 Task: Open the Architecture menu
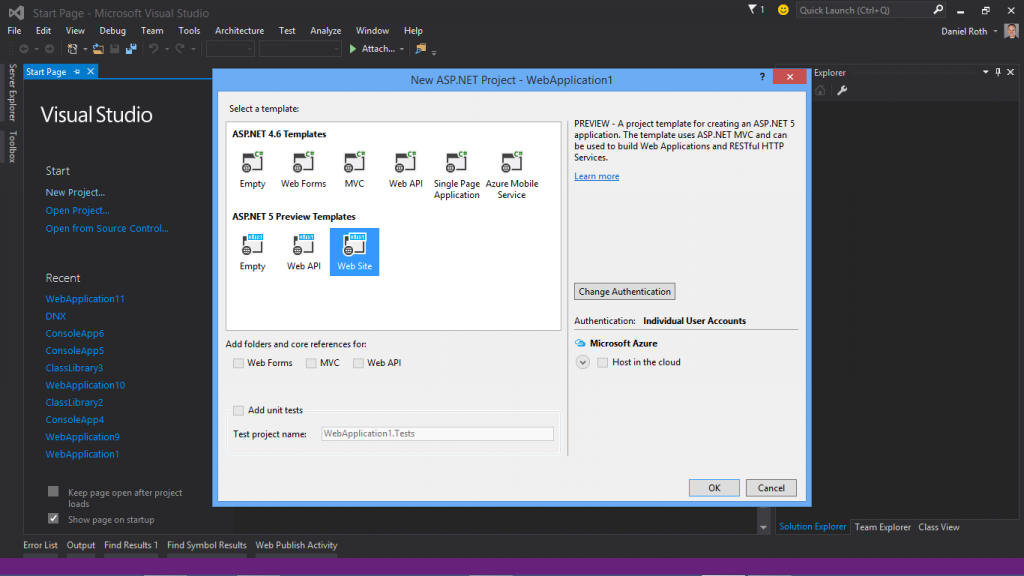coord(240,31)
